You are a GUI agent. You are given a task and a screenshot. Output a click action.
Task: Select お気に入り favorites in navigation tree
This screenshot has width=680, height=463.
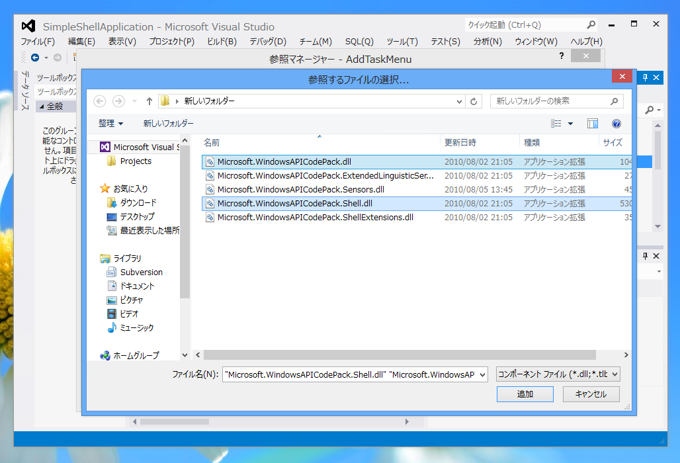click(124, 189)
